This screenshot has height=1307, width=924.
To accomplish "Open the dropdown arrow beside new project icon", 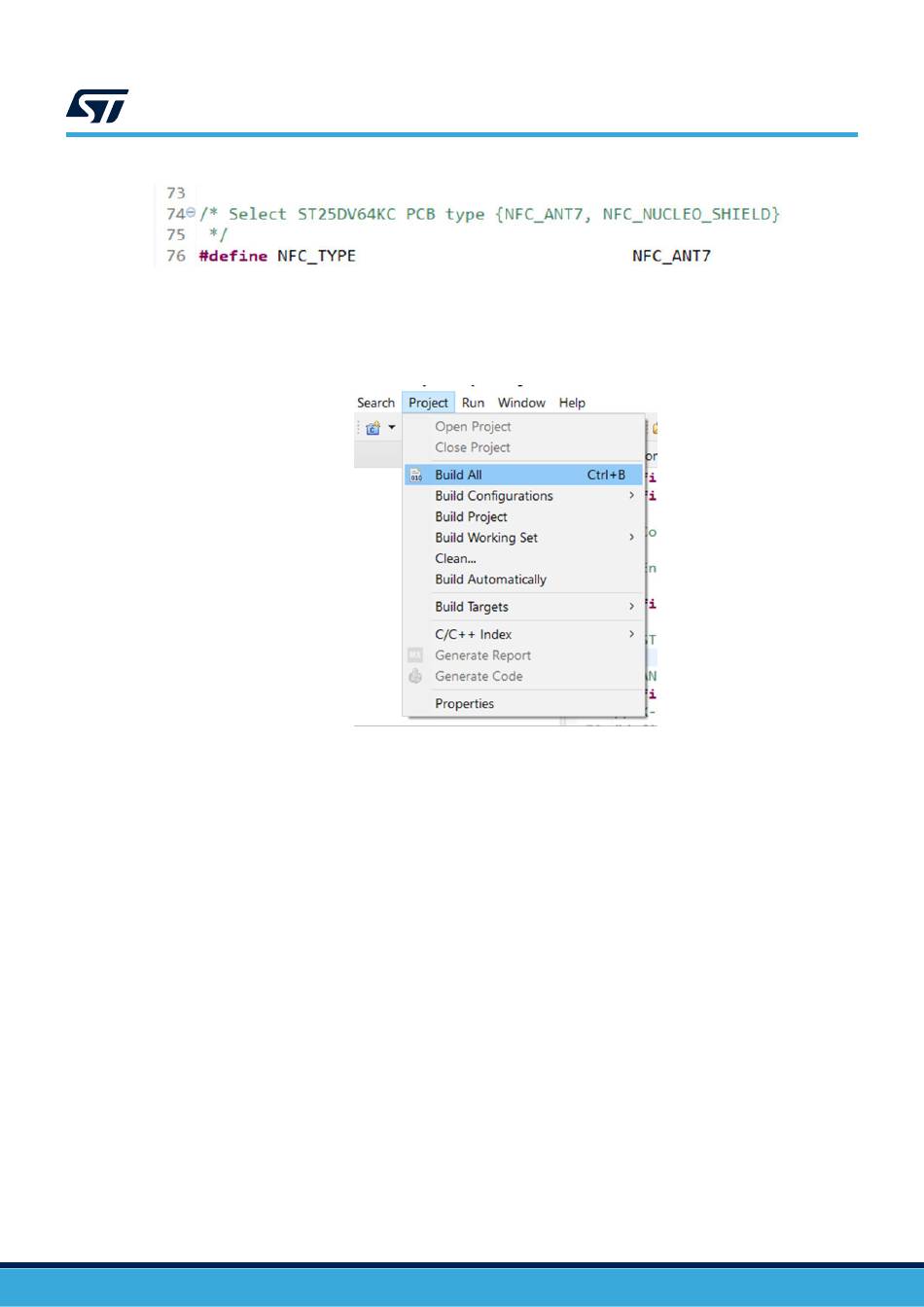I will (392, 428).
